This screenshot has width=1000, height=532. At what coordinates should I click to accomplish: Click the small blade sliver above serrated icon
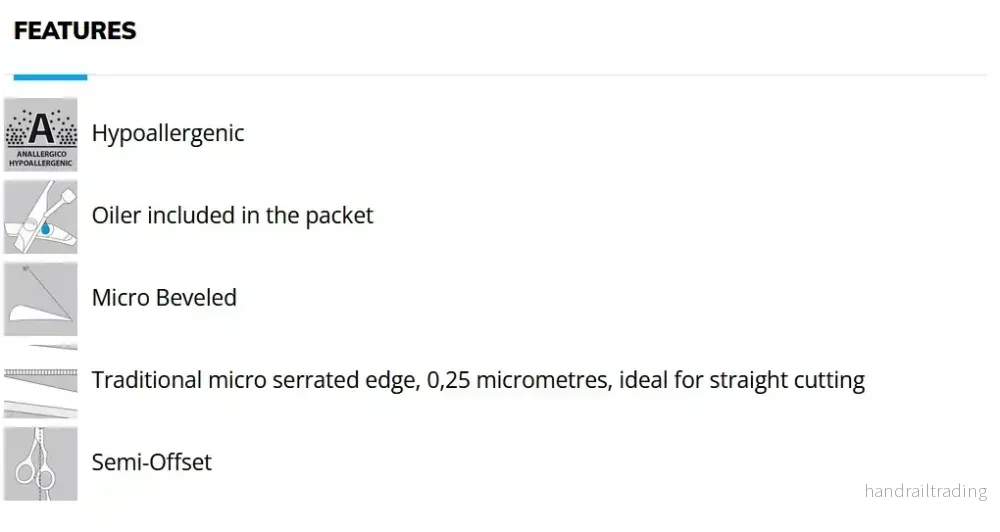coord(54,346)
